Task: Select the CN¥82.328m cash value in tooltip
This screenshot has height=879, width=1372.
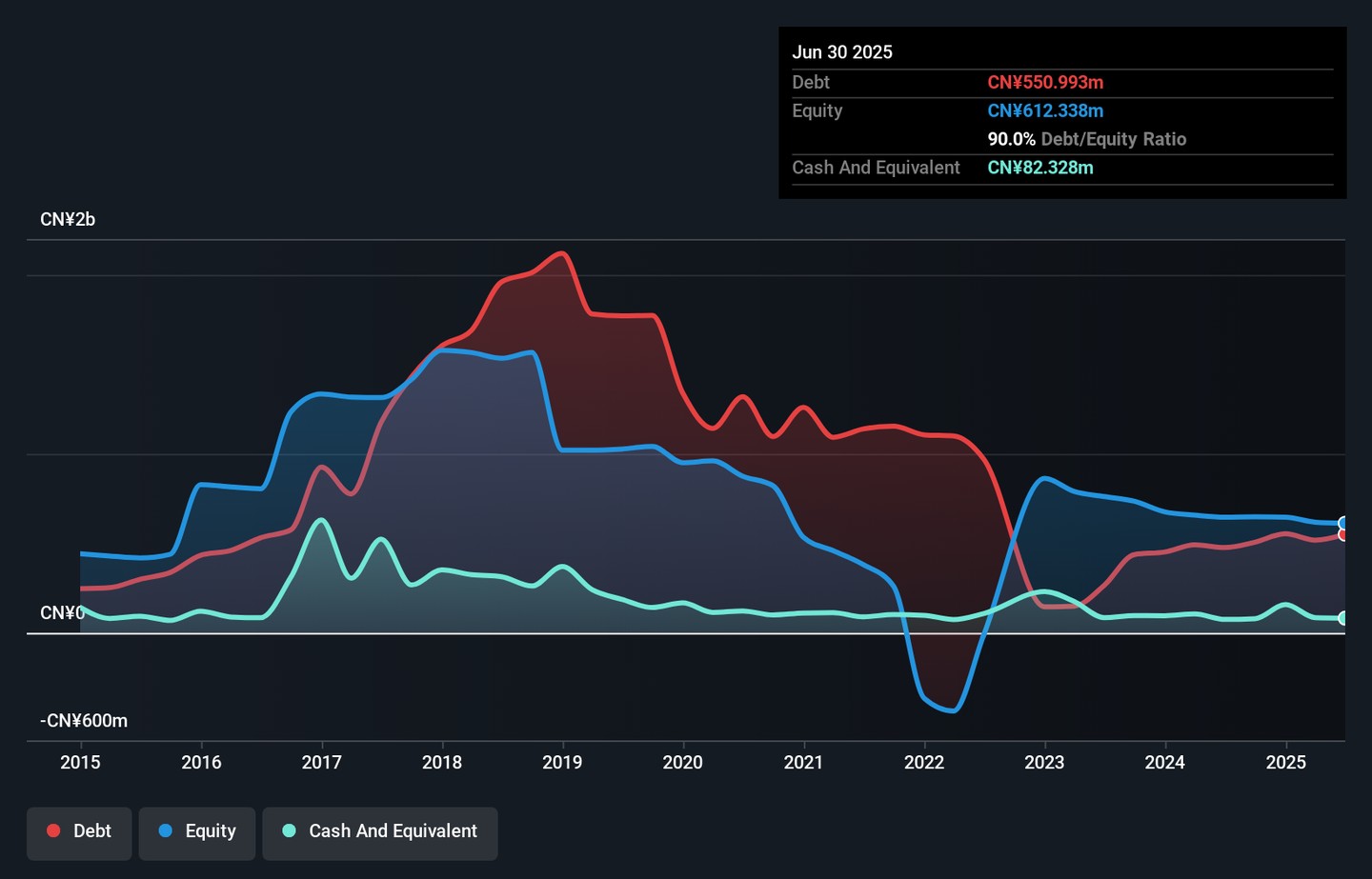Action: click(1040, 168)
